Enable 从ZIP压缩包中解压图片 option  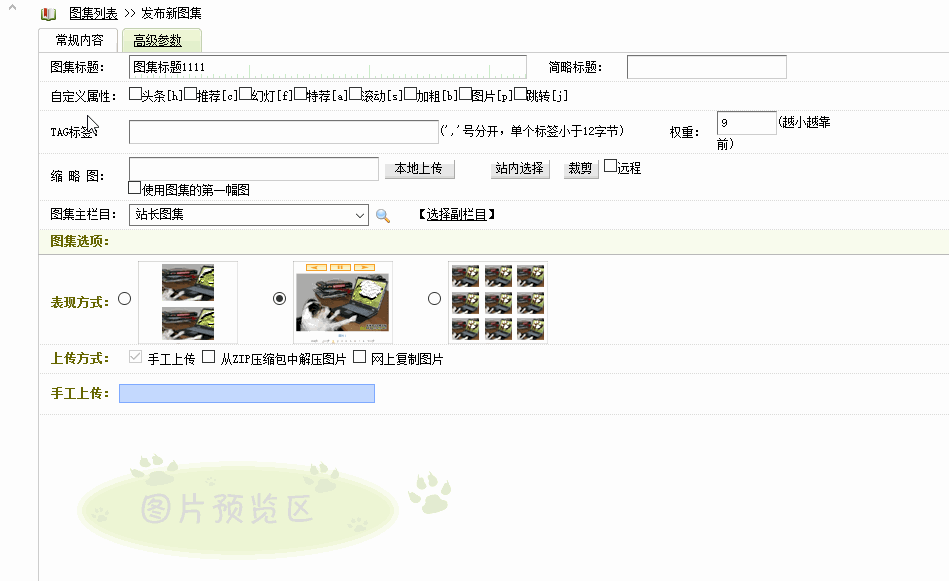209,357
